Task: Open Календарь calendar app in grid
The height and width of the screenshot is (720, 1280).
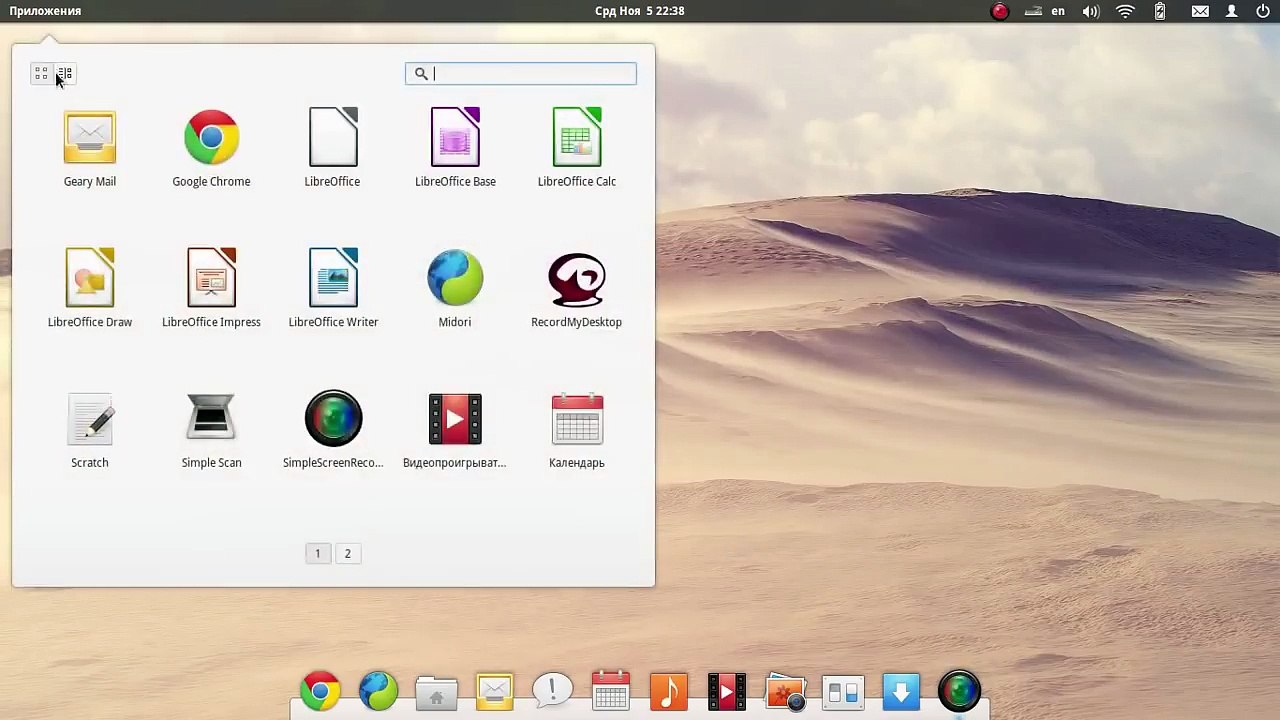Action: pos(577,430)
